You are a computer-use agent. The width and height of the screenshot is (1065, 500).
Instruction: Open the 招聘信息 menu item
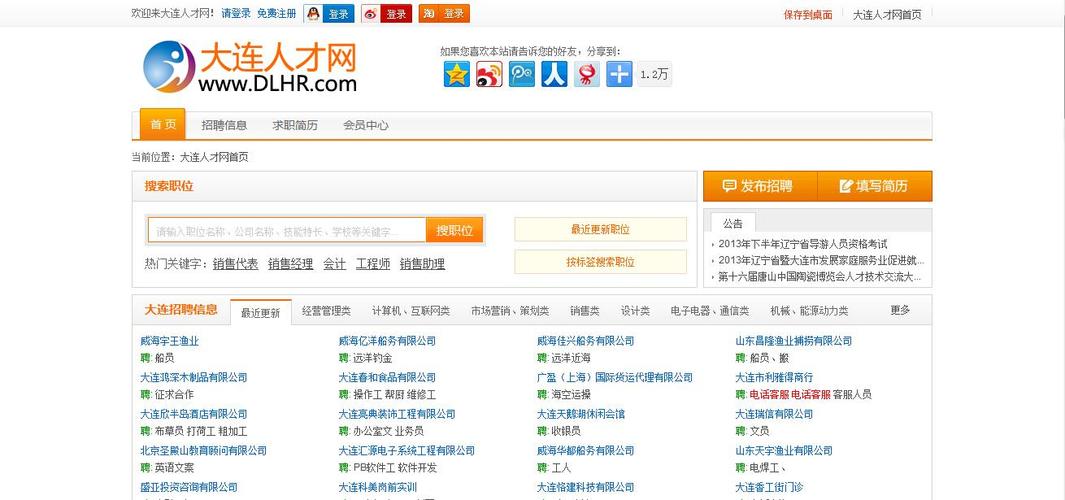[224, 125]
